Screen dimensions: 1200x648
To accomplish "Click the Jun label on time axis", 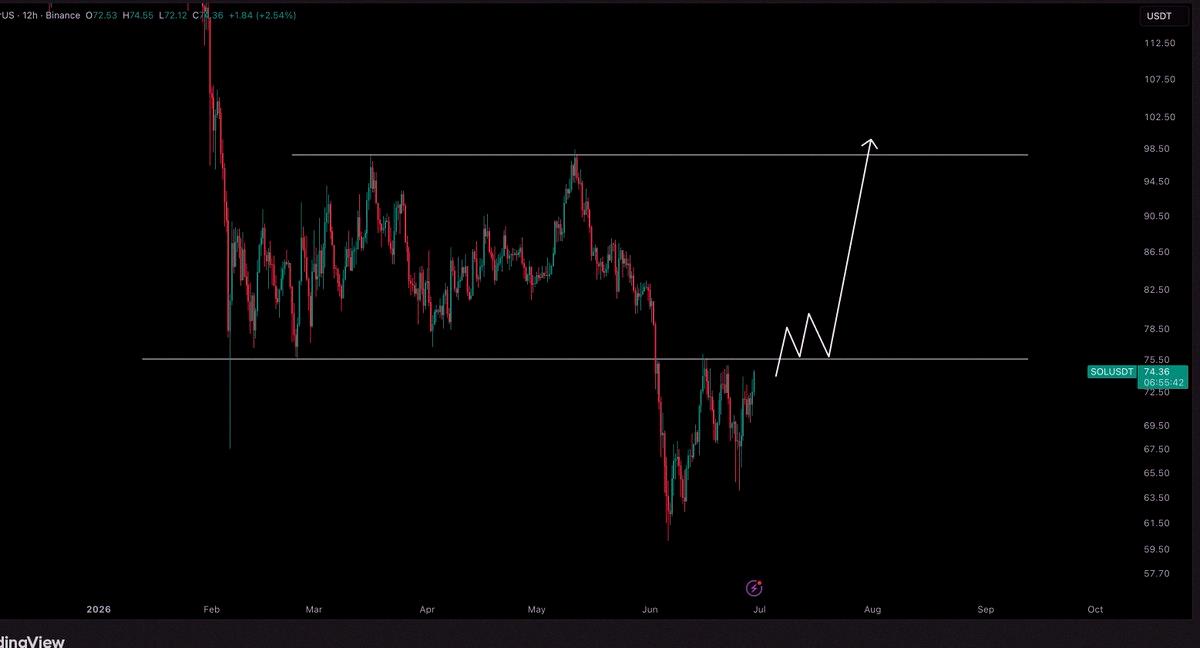I will pos(650,610).
